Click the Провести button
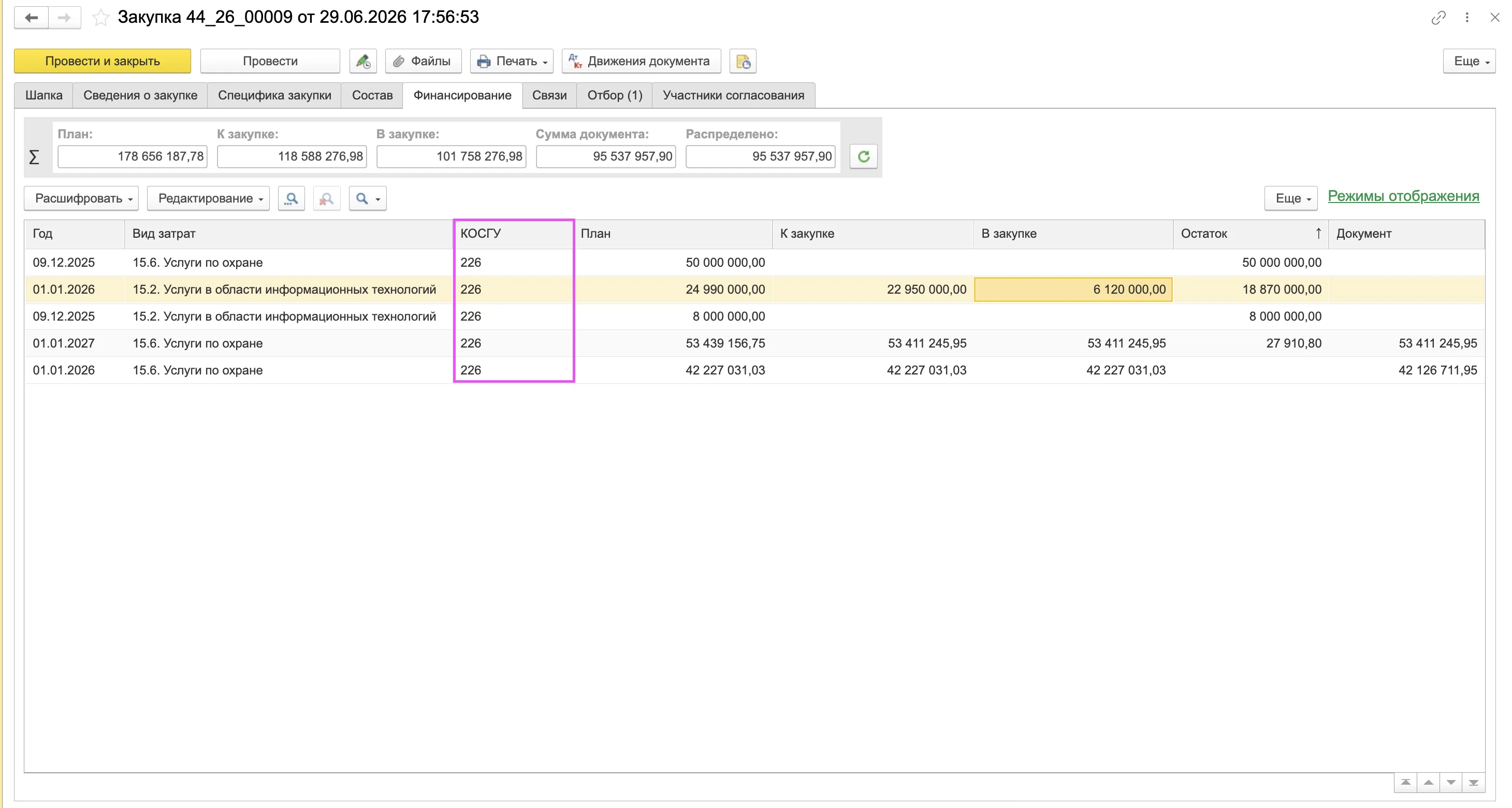1512x808 pixels. [270, 61]
